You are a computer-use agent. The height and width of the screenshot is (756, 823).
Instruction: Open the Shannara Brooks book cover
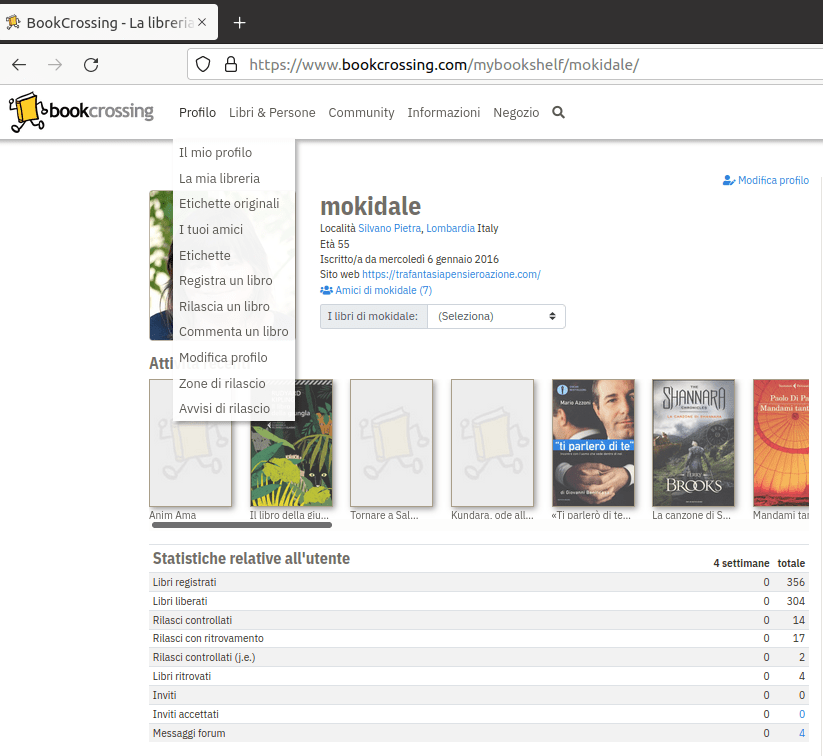point(693,443)
